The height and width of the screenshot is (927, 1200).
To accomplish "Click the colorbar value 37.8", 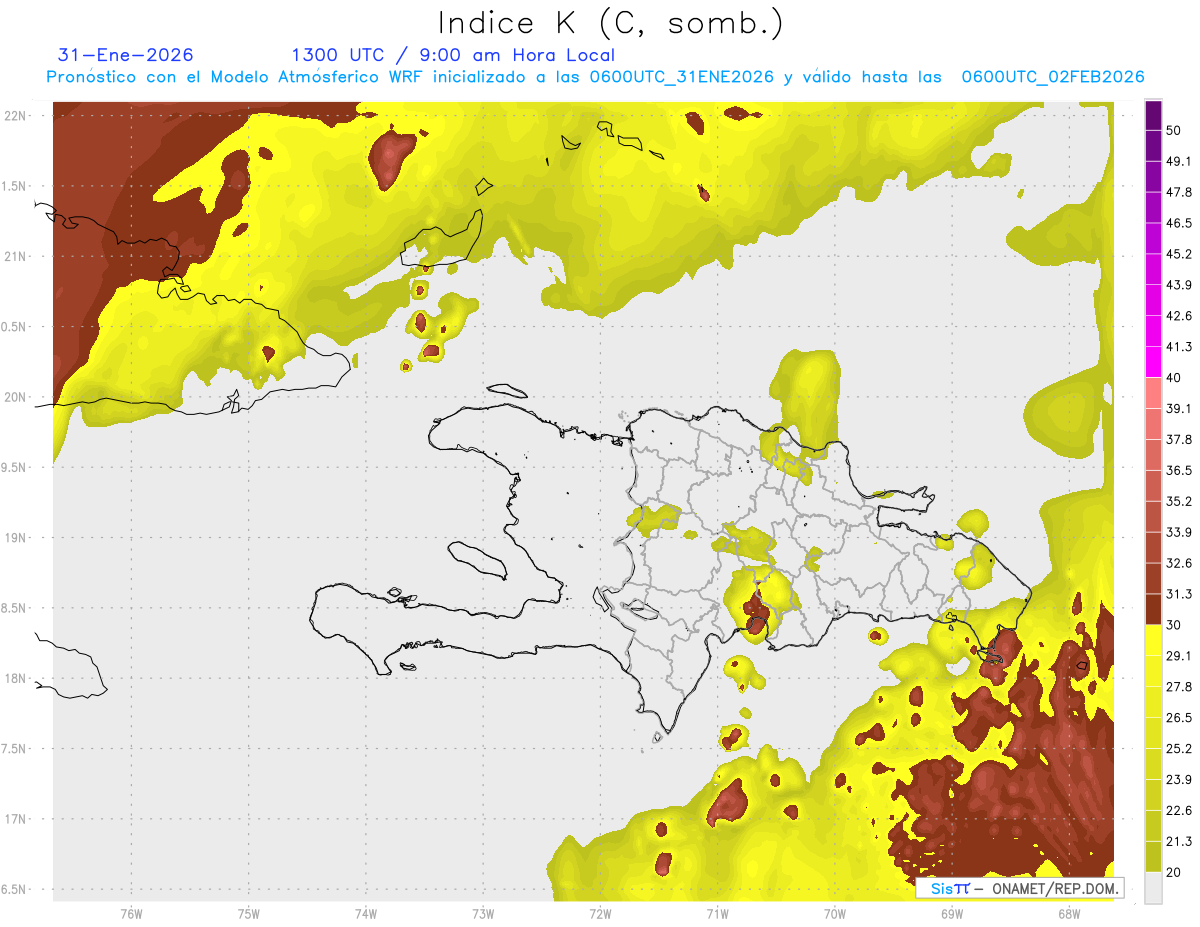I will [x=1179, y=439].
